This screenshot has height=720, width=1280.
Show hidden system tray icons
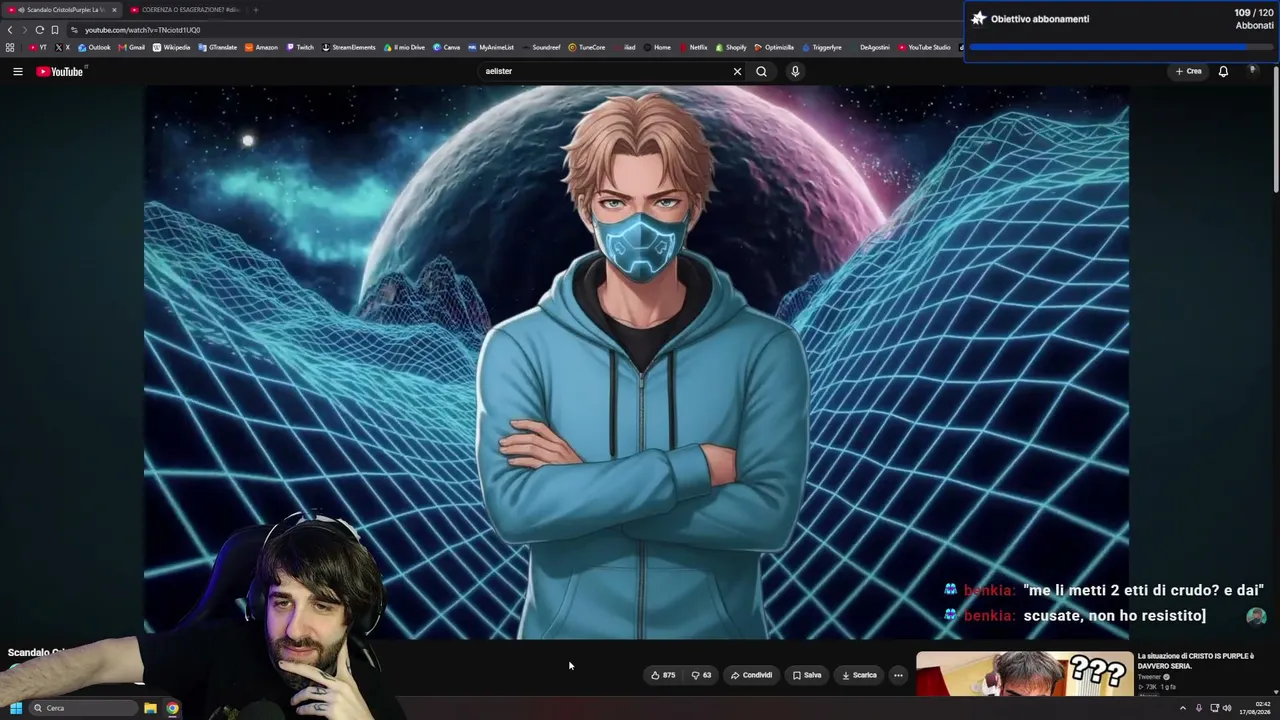point(1183,708)
